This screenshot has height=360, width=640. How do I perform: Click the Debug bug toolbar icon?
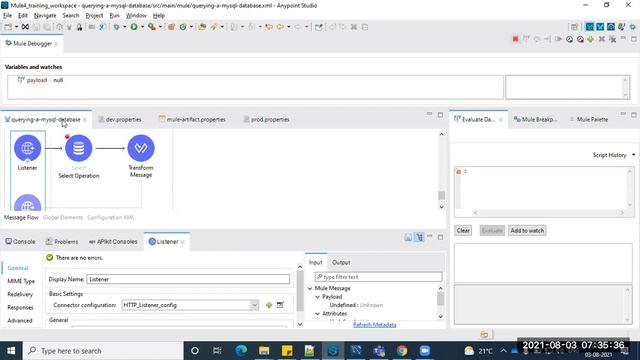tap(116, 27)
